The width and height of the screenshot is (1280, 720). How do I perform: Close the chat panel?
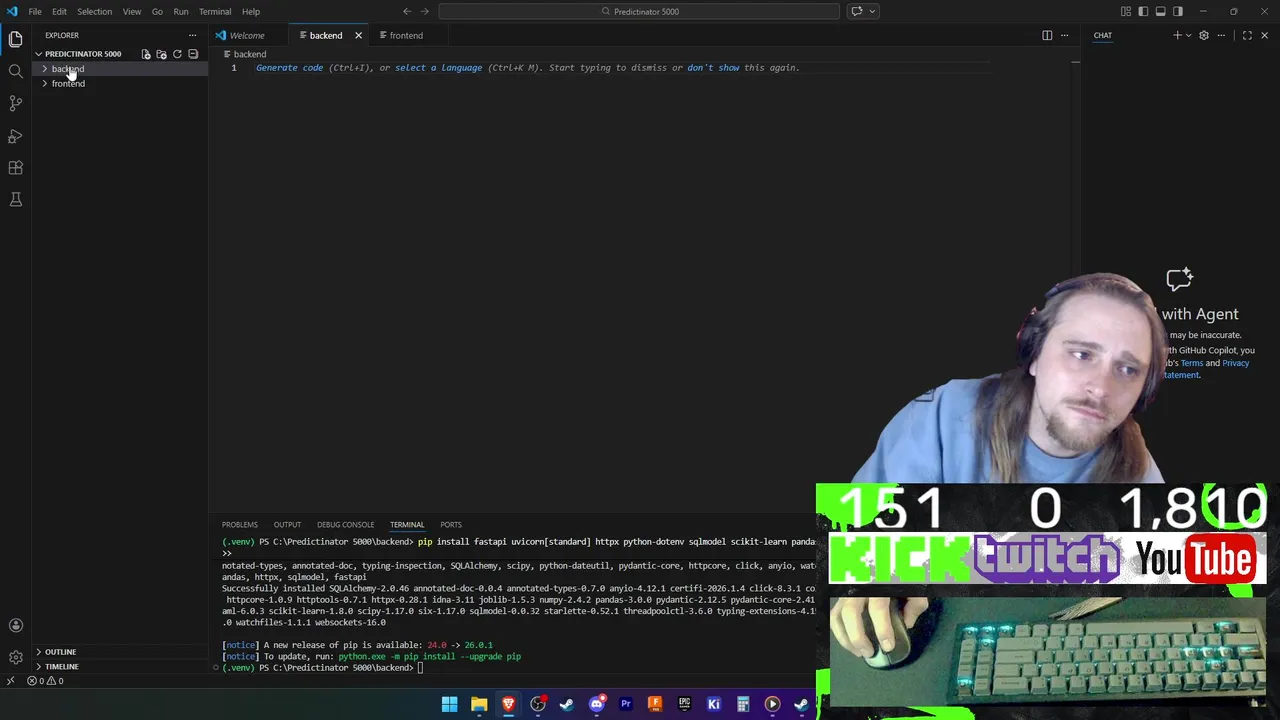(1264, 35)
